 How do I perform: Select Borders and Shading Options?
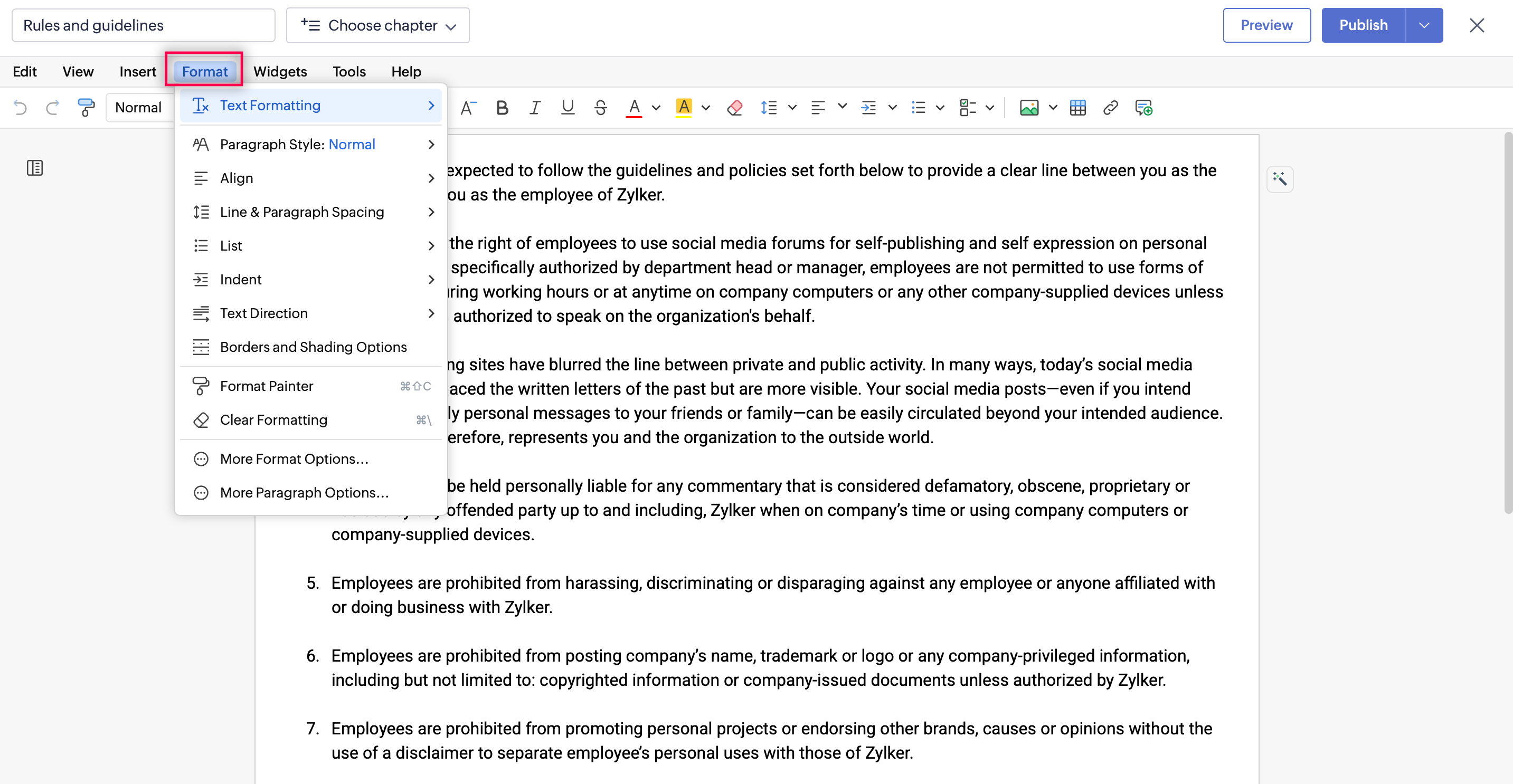click(x=313, y=347)
